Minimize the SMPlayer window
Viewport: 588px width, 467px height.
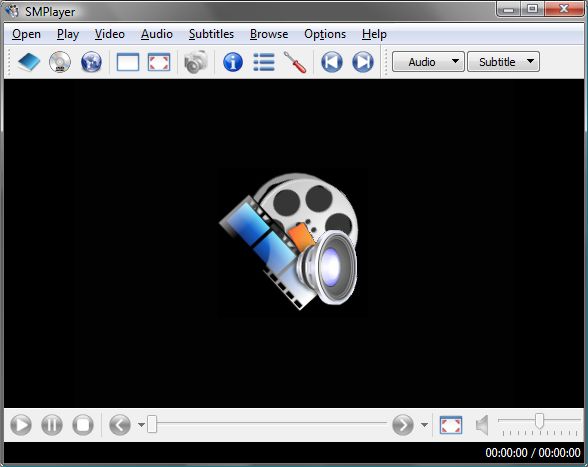click(x=508, y=9)
